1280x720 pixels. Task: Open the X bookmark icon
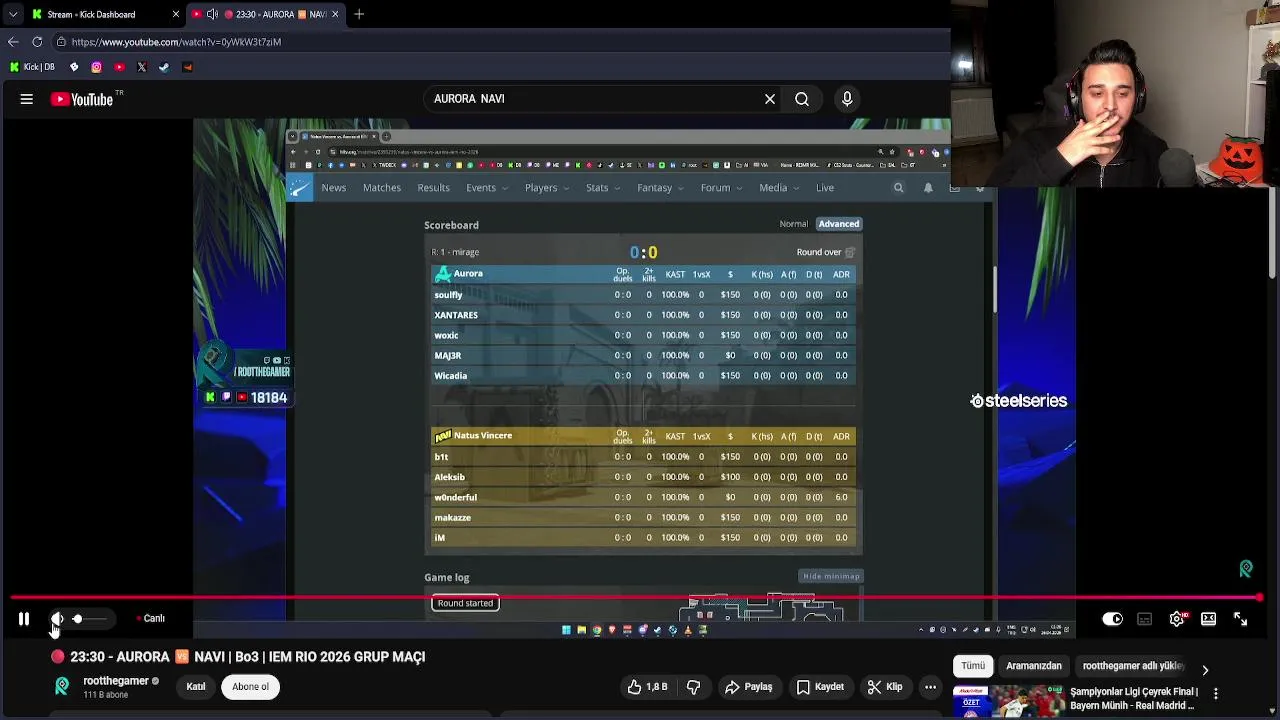(141, 67)
